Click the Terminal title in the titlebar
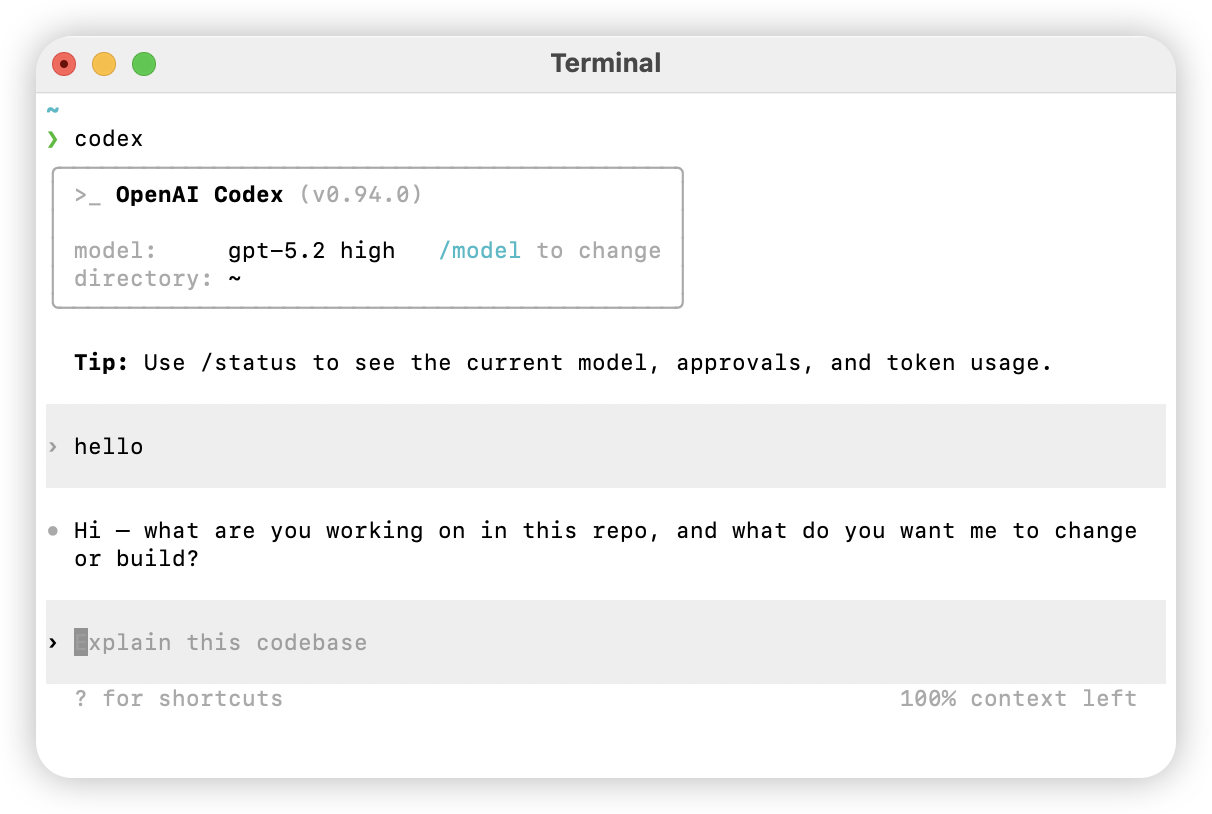 click(x=606, y=62)
